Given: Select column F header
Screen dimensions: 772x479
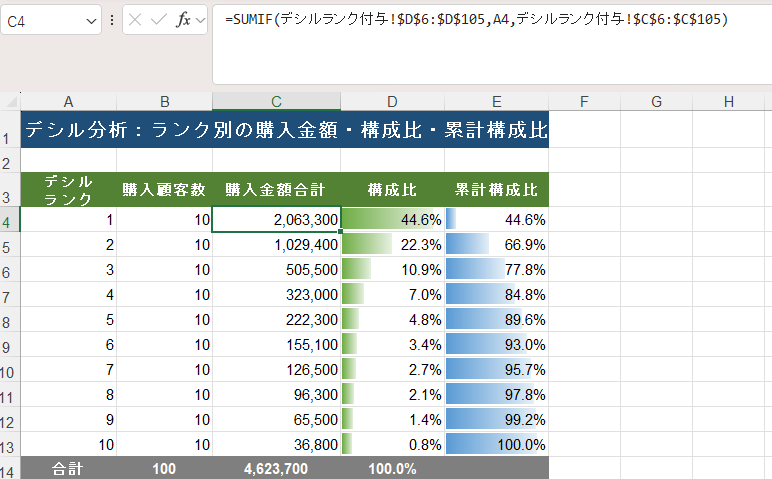Looking at the screenshot, I should [x=584, y=102].
